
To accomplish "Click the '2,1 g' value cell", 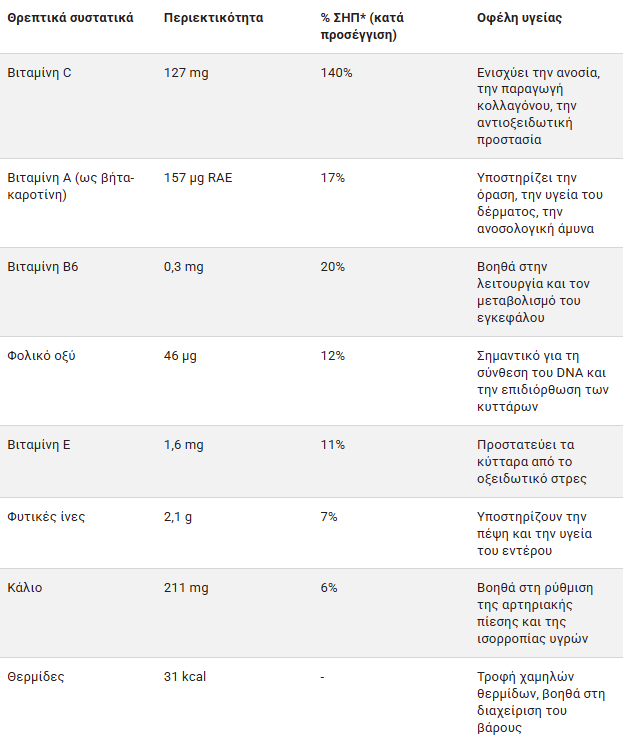I will [179, 517].
